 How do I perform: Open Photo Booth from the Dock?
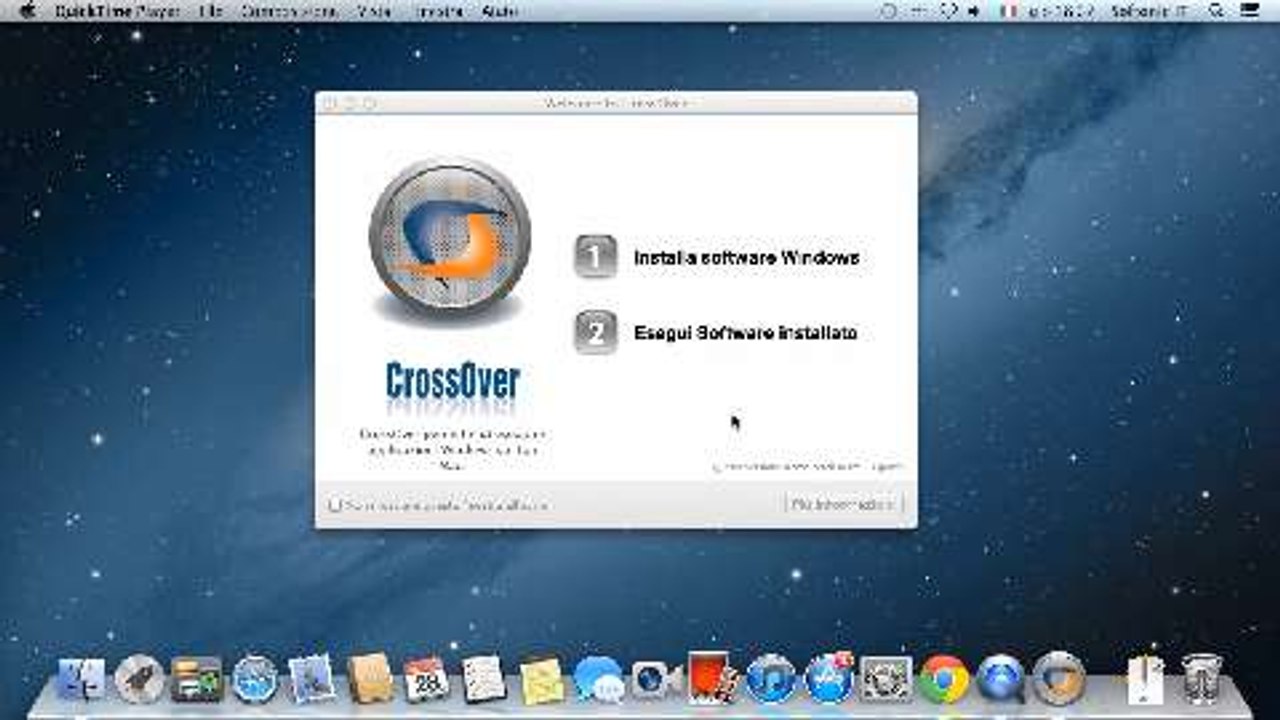click(713, 678)
